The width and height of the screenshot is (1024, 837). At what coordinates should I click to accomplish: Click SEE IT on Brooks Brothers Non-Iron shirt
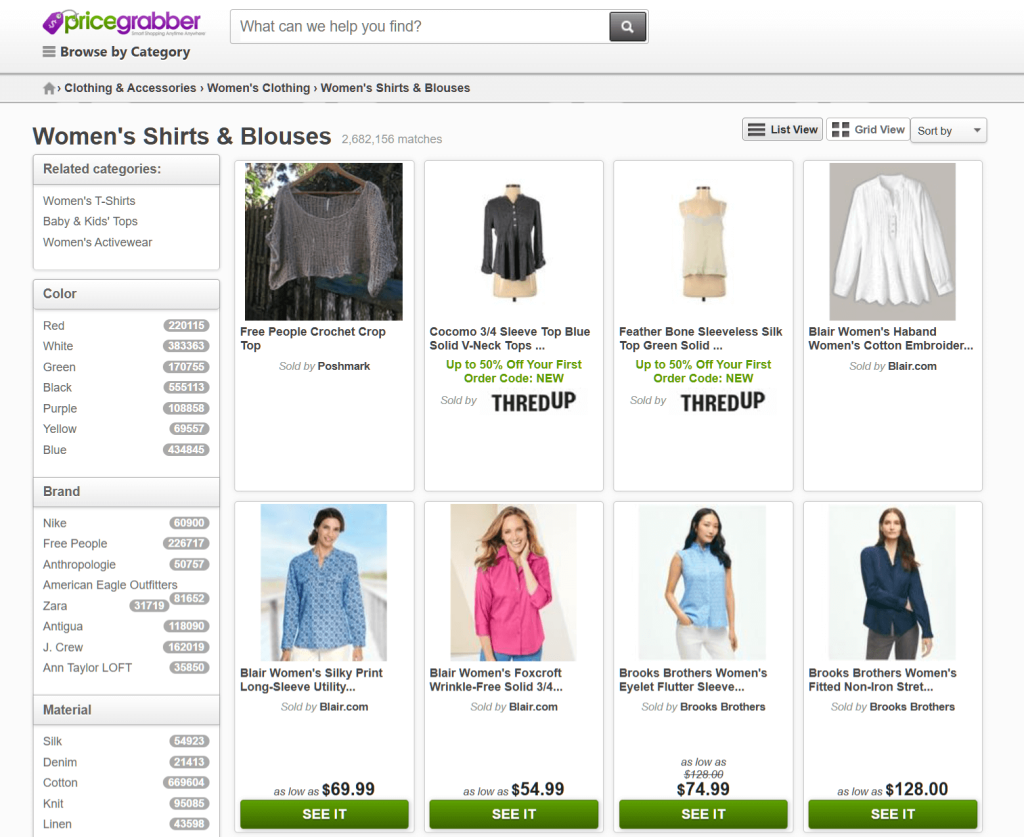point(891,814)
